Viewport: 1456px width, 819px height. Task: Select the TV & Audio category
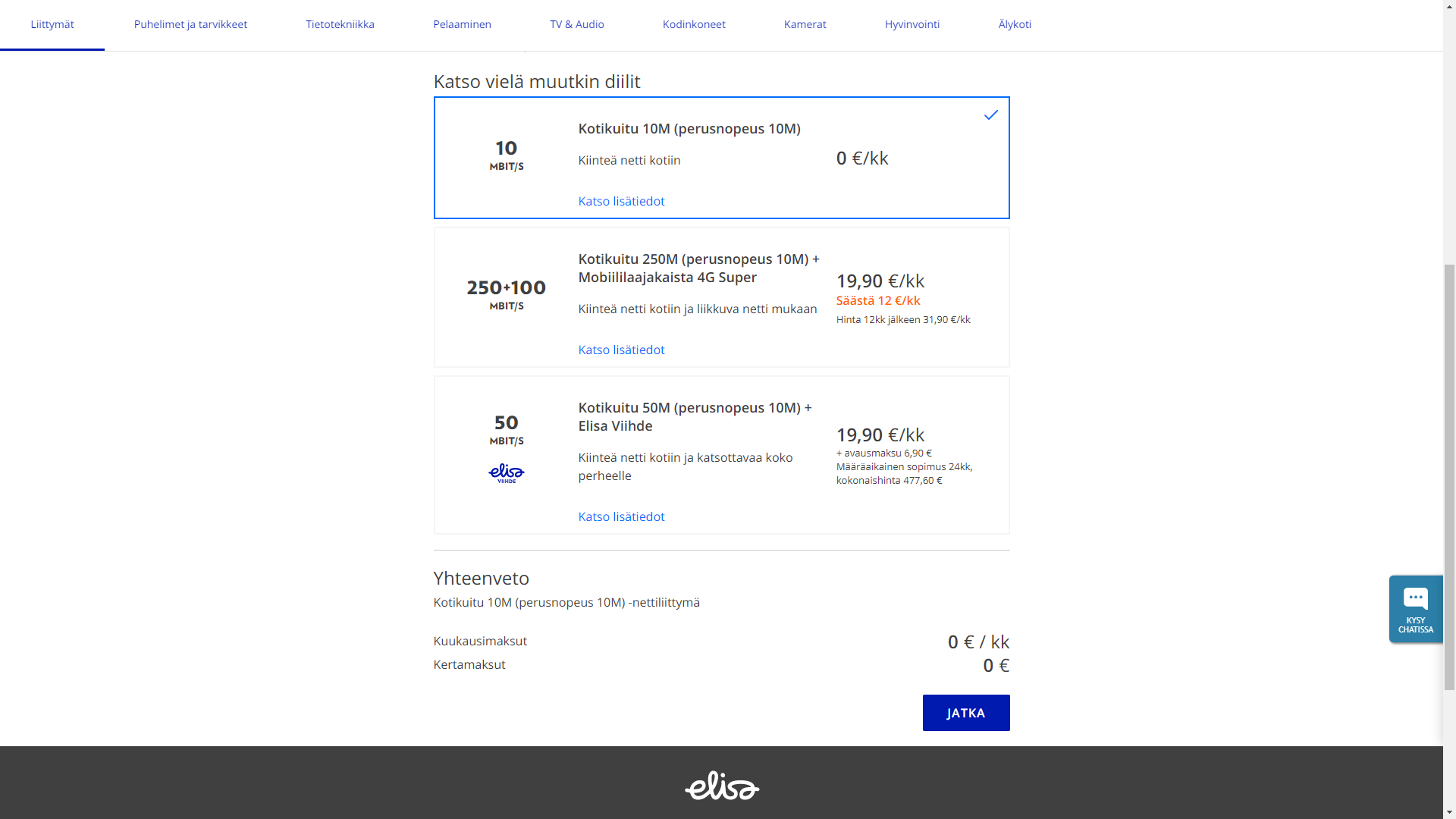tap(577, 24)
